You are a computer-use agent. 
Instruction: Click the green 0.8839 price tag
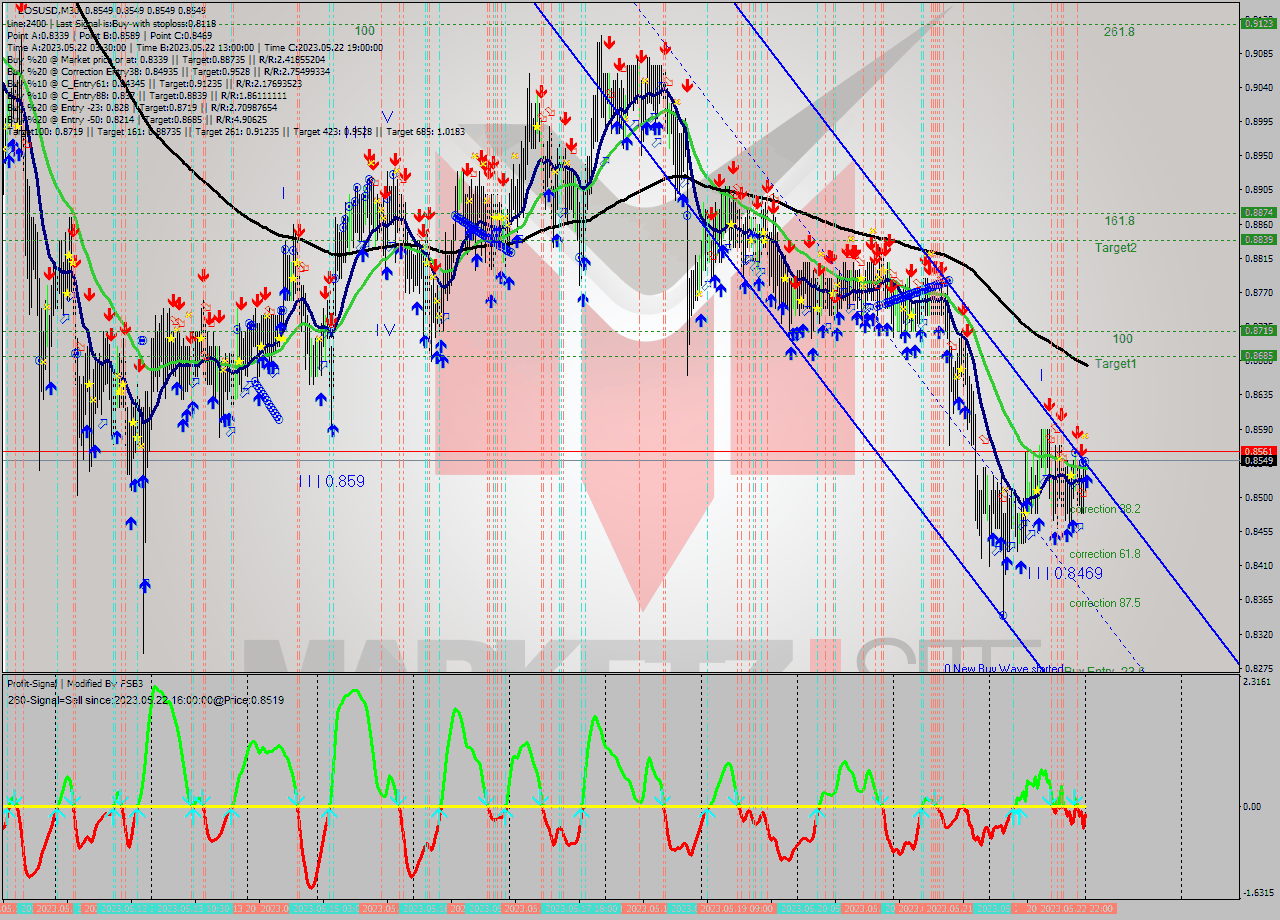coord(1257,239)
